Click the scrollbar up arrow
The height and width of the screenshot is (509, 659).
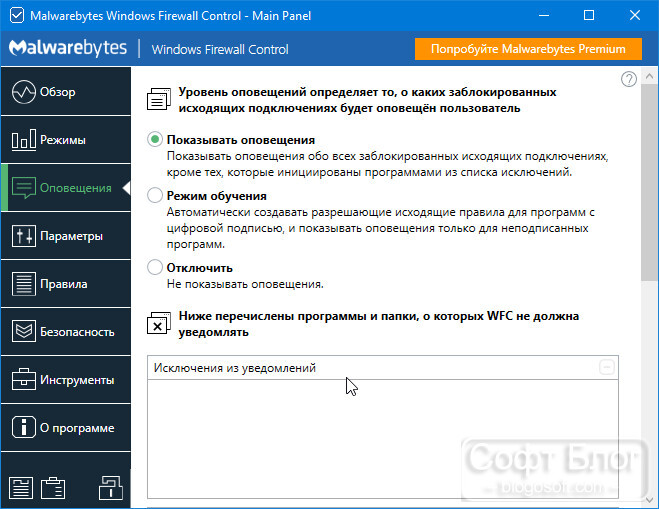pos(649,76)
